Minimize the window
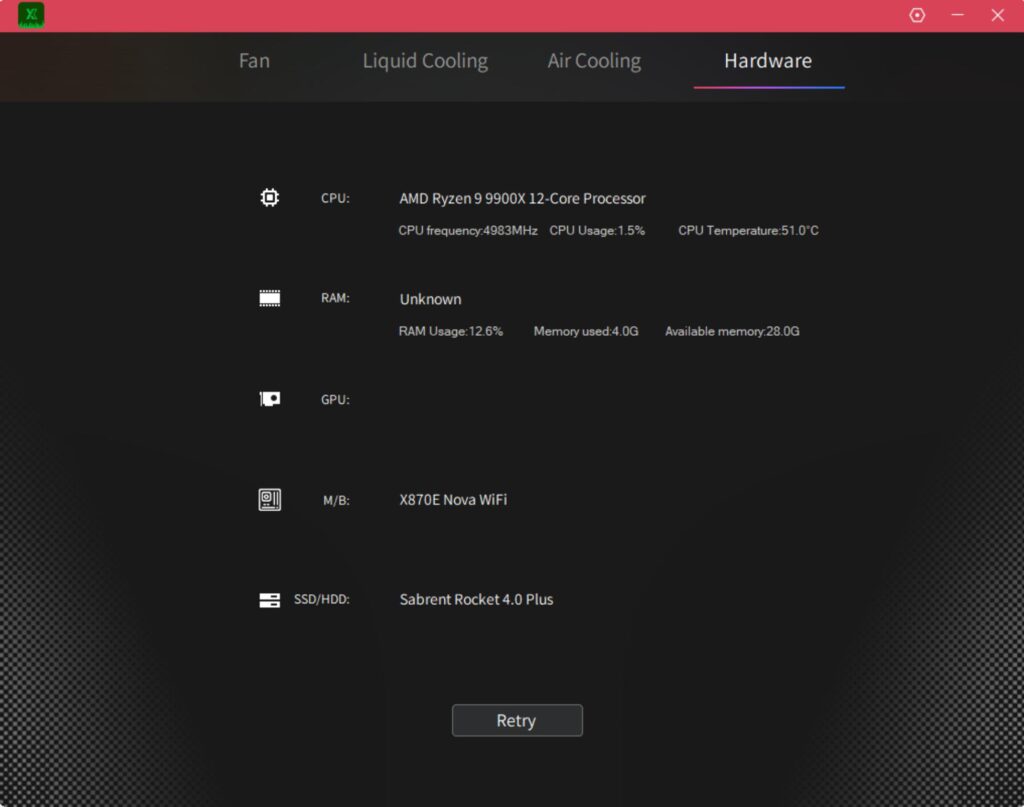Viewport: 1024px width, 807px height. [x=957, y=15]
